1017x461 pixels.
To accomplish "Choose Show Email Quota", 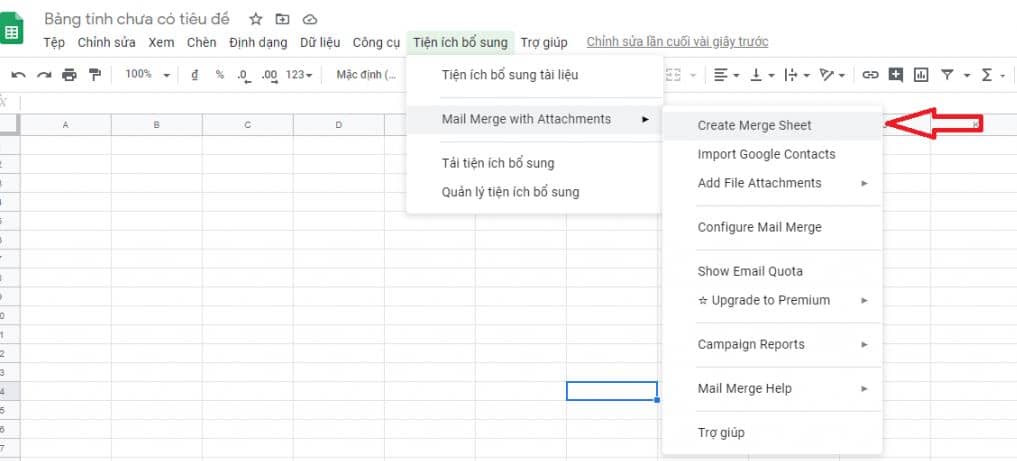I will 772,272.
